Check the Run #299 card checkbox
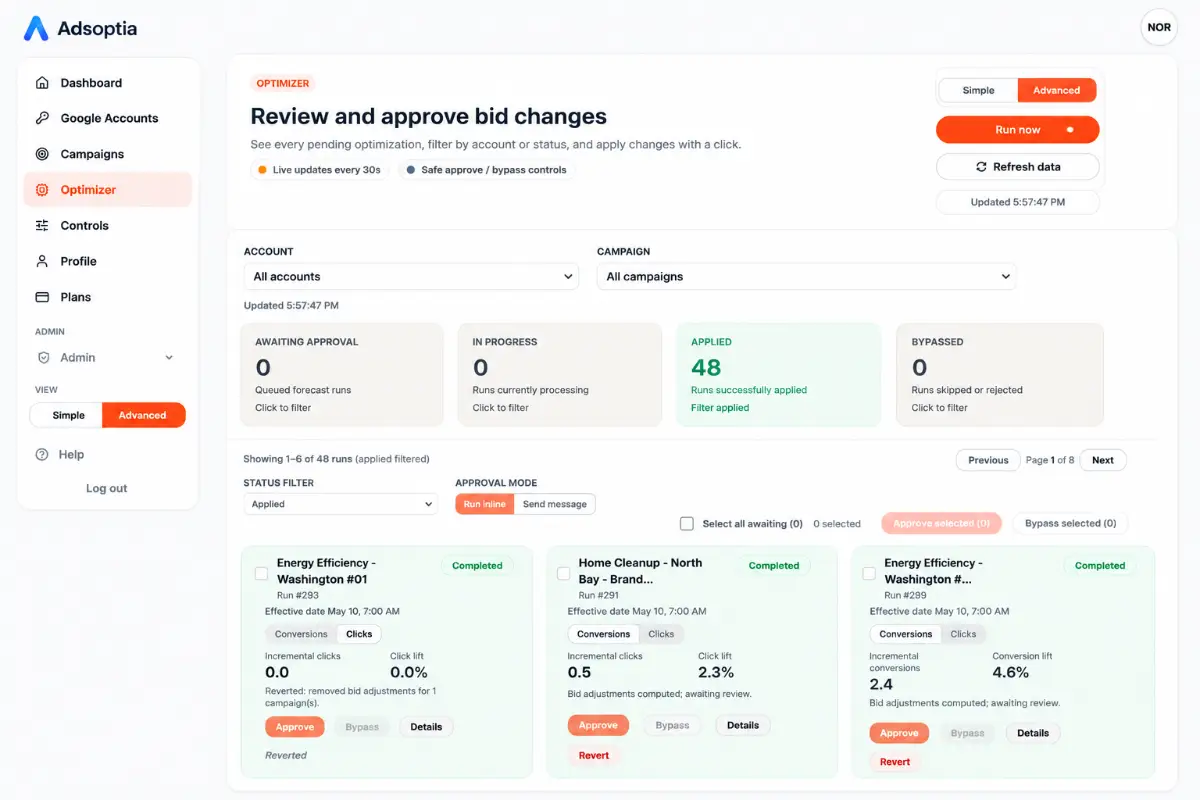 (x=869, y=574)
